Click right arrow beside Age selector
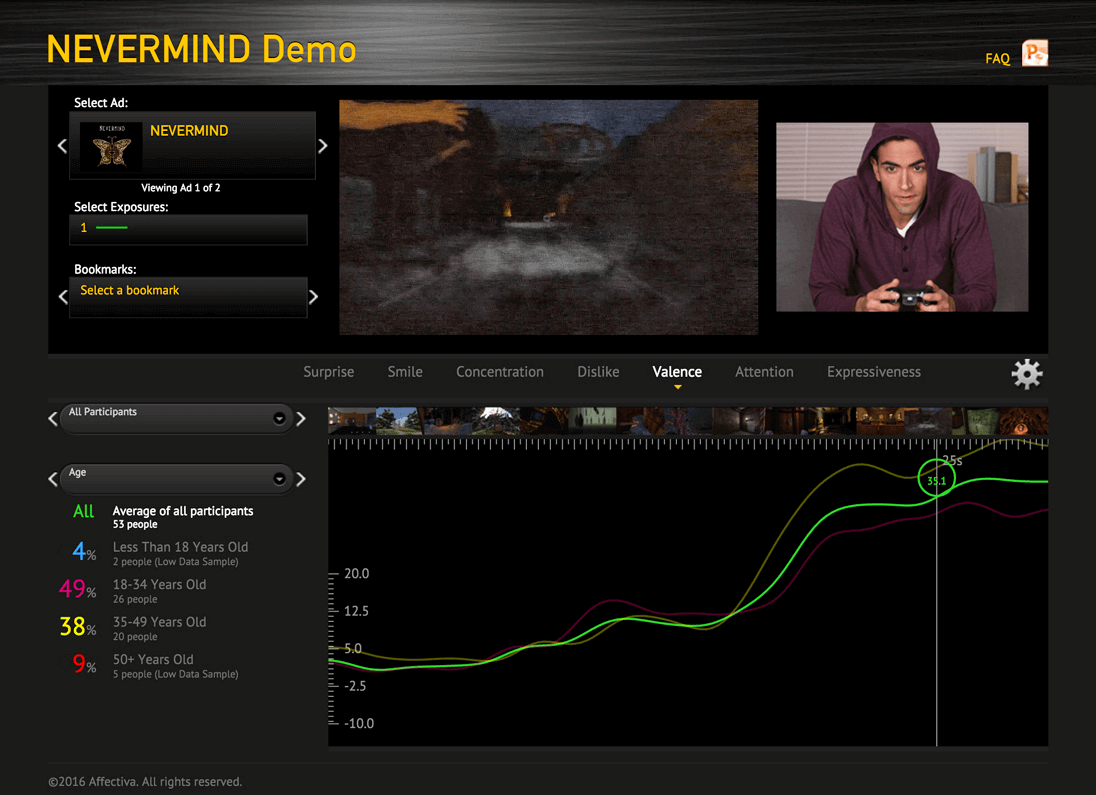Viewport: 1096px width, 795px height. 301,479
